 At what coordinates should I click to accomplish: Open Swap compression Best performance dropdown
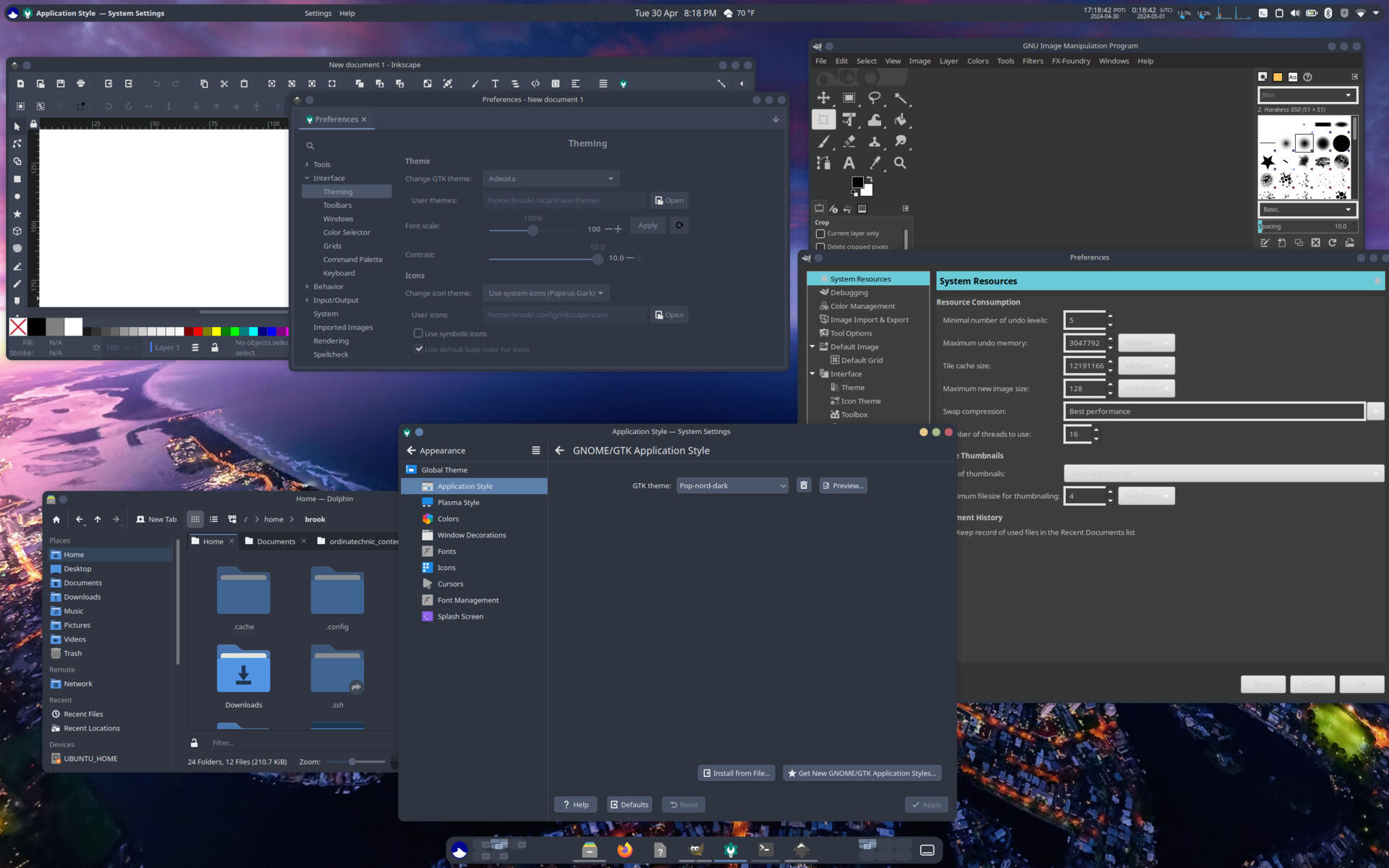coord(1223,412)
